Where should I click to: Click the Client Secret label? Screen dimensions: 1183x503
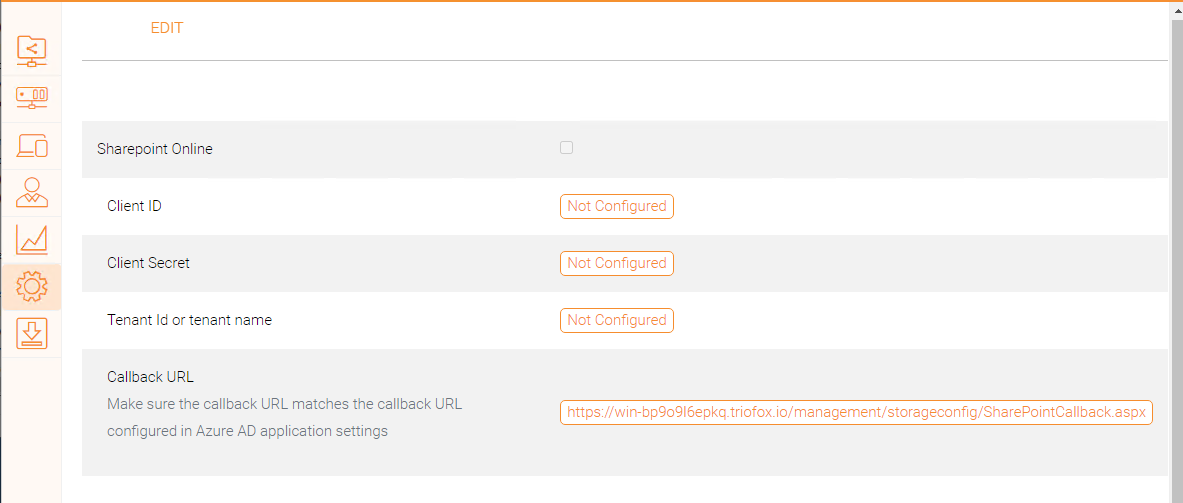point(148,263)
